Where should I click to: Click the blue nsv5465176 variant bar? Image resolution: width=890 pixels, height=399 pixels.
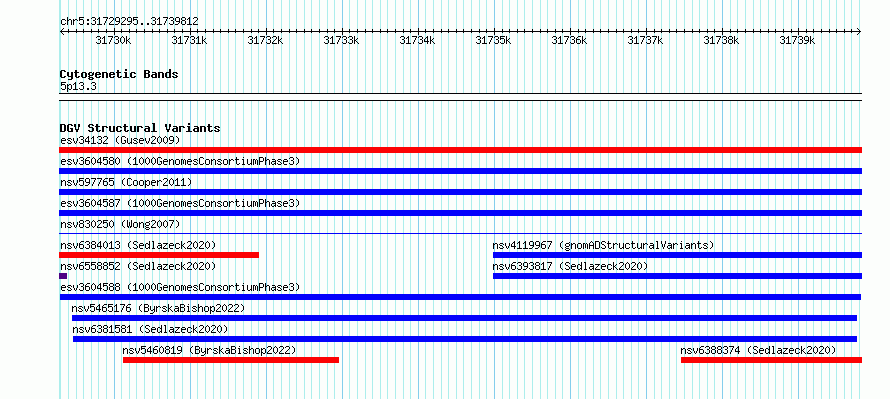(x=464, y=318)
